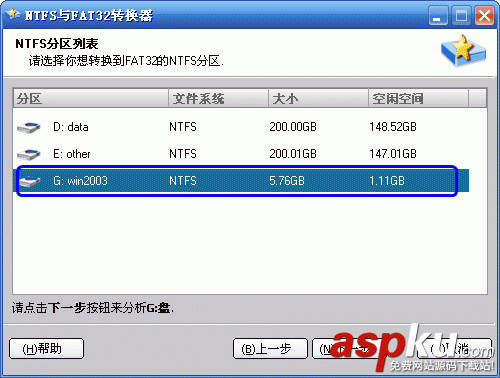The image size is (500, 378).
Task: Sort by the 文件系统 column header
Action: [218, 98]
